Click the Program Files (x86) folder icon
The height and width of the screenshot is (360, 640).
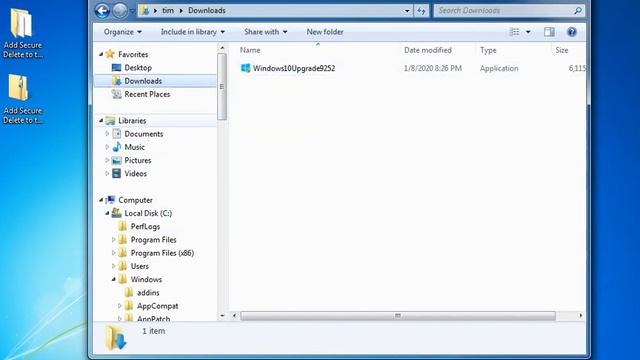click(123, 253)
